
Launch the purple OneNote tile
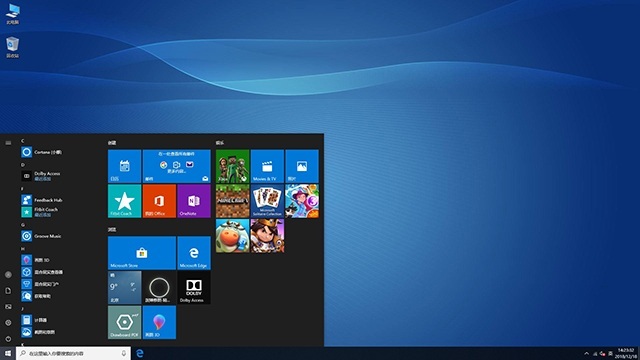tap(194, 201)
